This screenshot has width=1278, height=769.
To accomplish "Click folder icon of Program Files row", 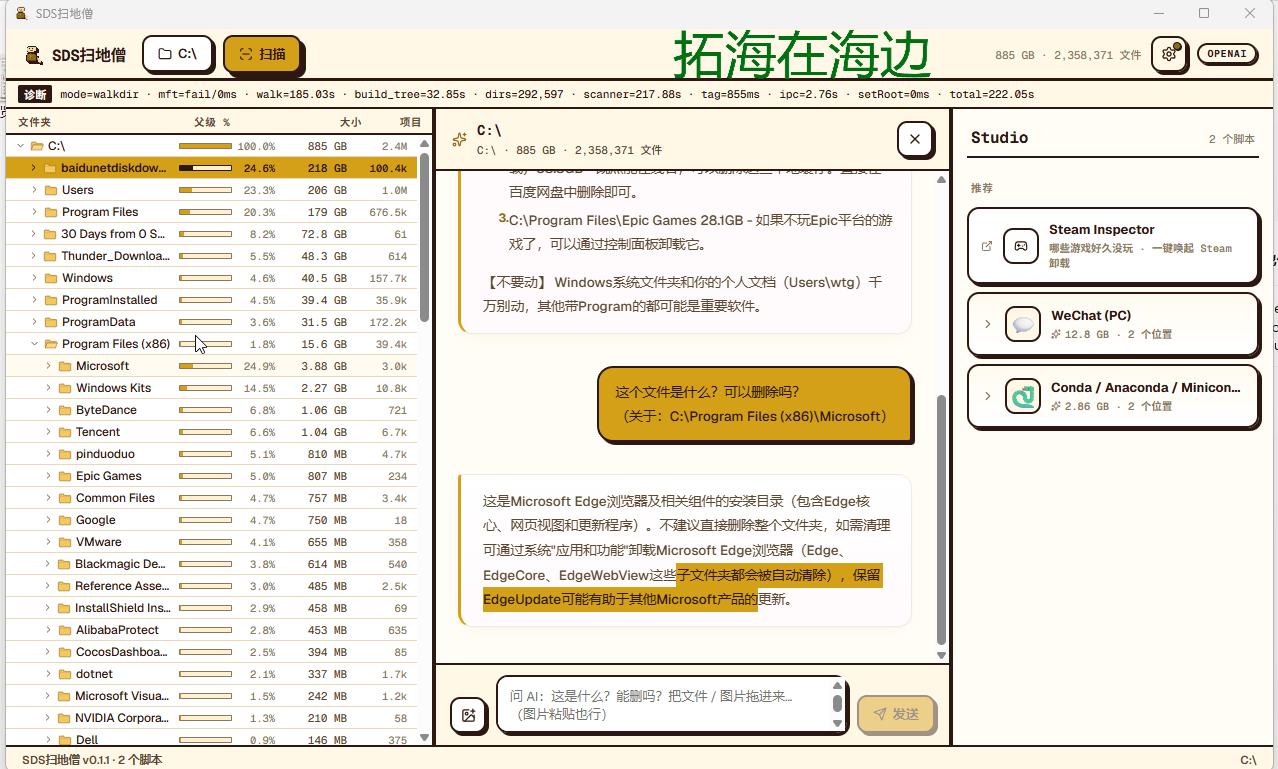I will tap(52, 212).
